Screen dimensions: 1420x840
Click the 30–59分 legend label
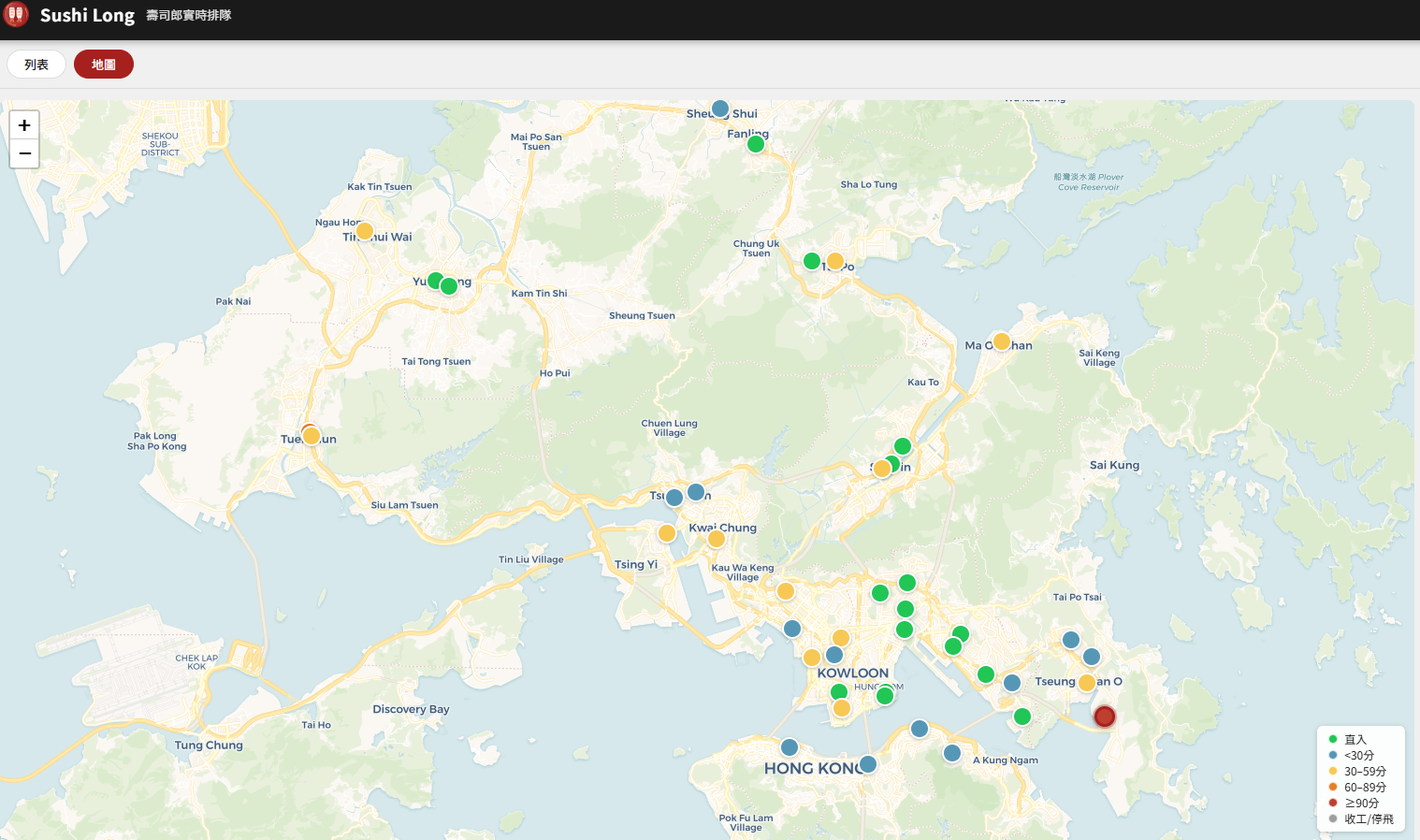coord(1366,772)
